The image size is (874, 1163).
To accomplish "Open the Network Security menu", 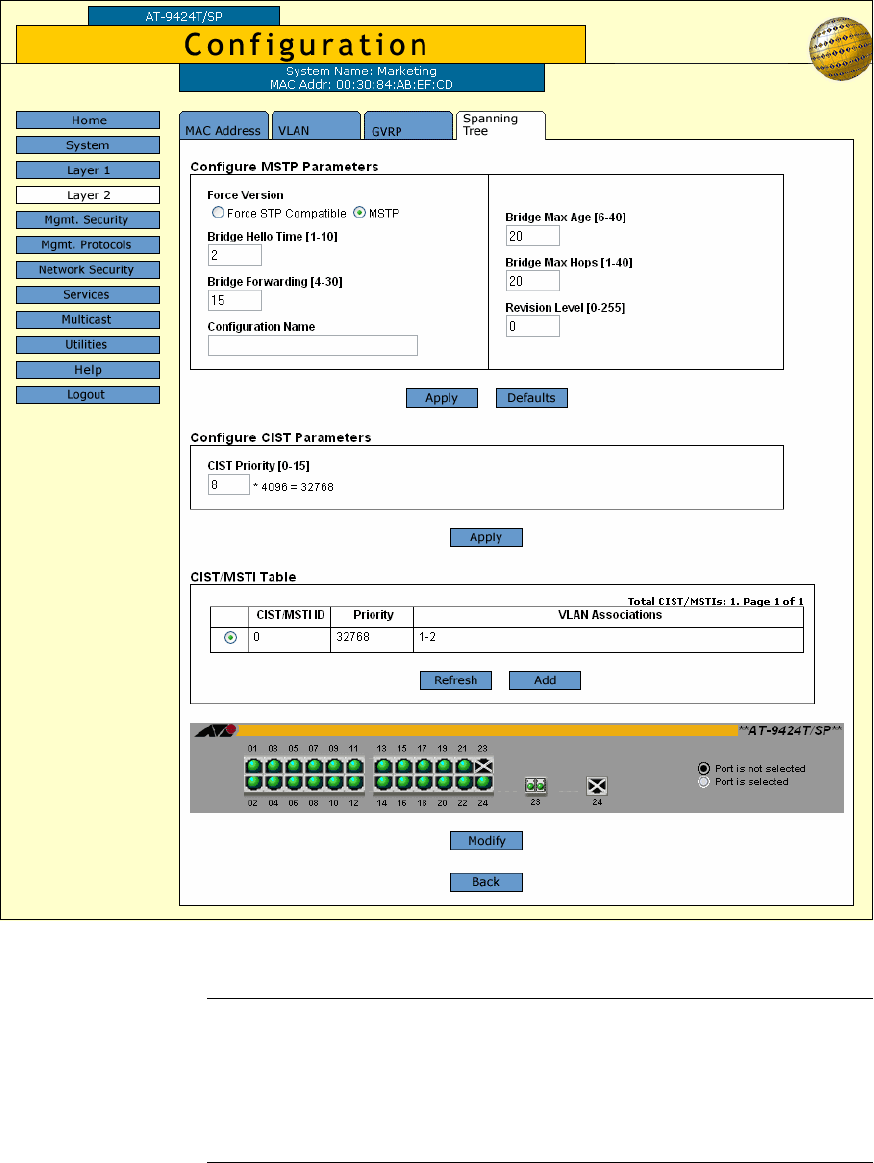I will (88, 270).
